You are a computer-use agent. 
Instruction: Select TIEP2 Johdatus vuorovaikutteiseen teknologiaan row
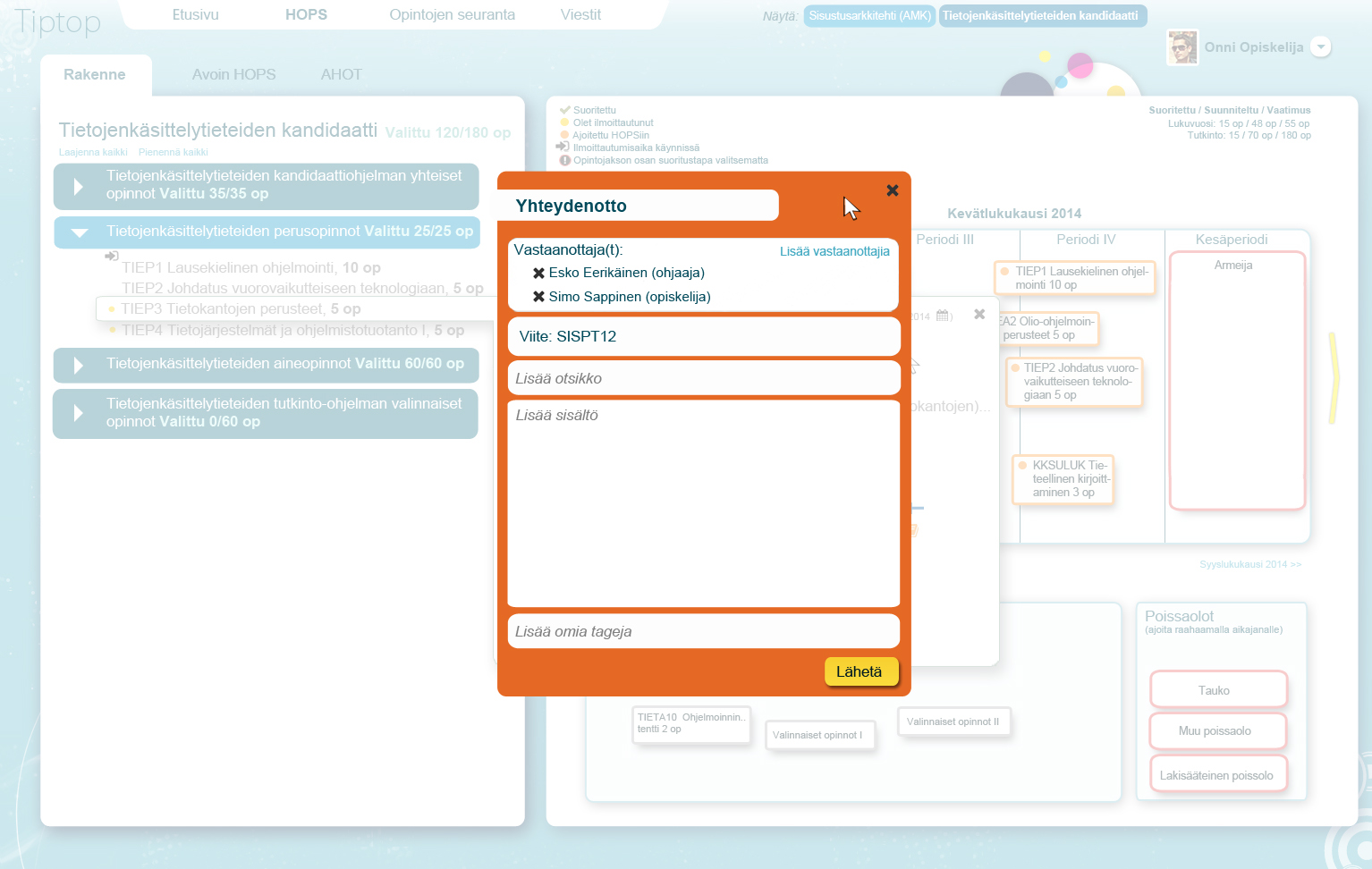click(x=302, y=289)
